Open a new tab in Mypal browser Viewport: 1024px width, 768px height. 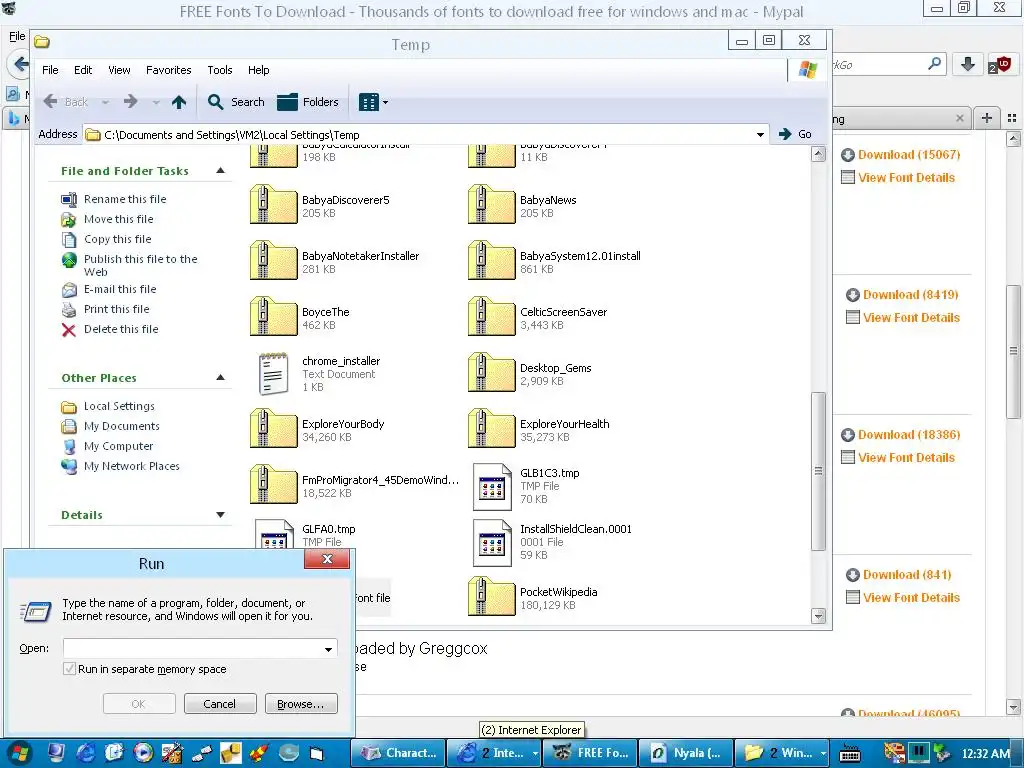[x=987, y=118]
